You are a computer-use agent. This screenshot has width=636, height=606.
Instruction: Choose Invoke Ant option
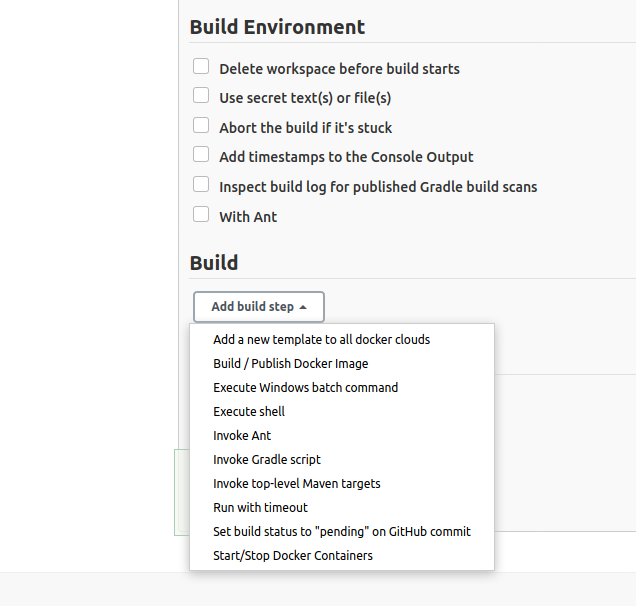242,435
